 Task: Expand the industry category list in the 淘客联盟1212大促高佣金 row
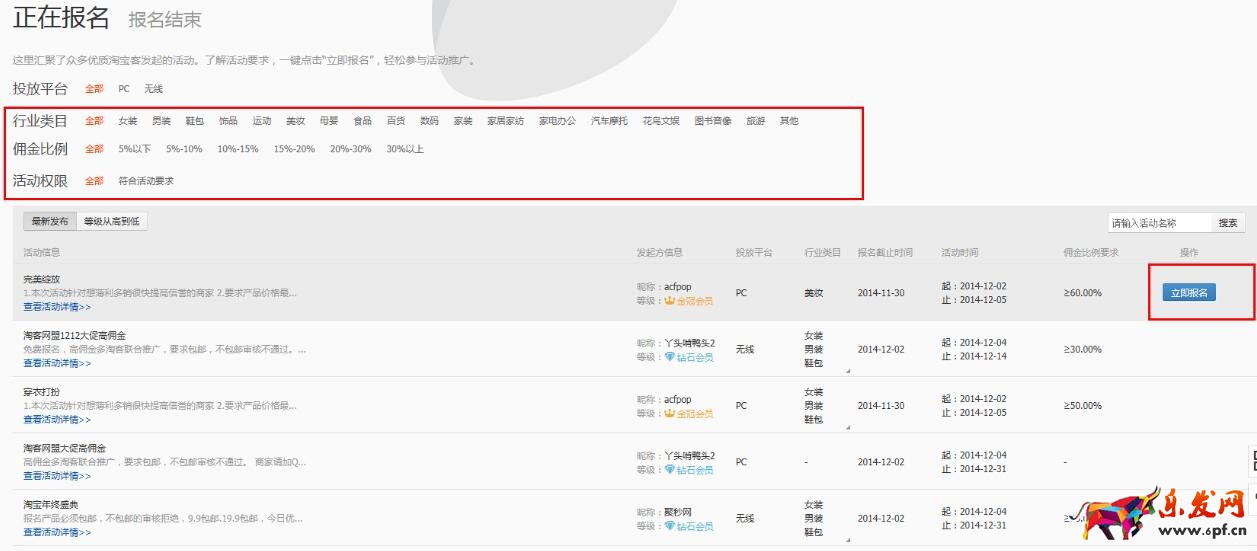pyautogui.click(x=846, y=371)
